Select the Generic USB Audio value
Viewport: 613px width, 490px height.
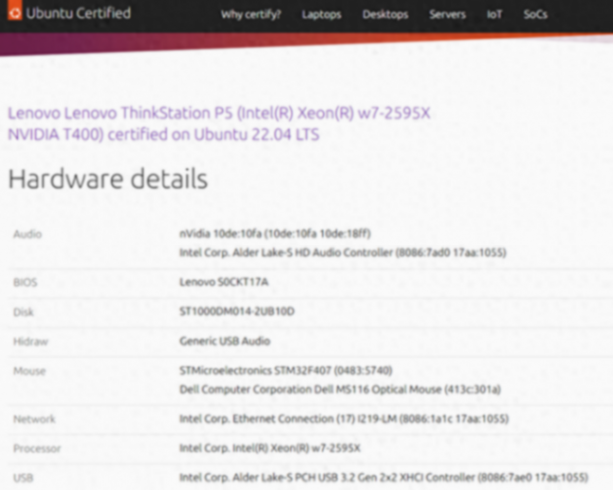225,341
